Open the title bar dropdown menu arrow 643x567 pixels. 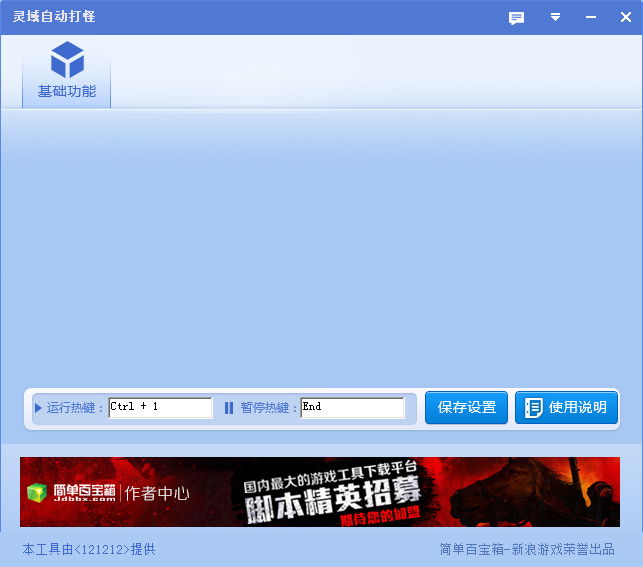point(555,17)
